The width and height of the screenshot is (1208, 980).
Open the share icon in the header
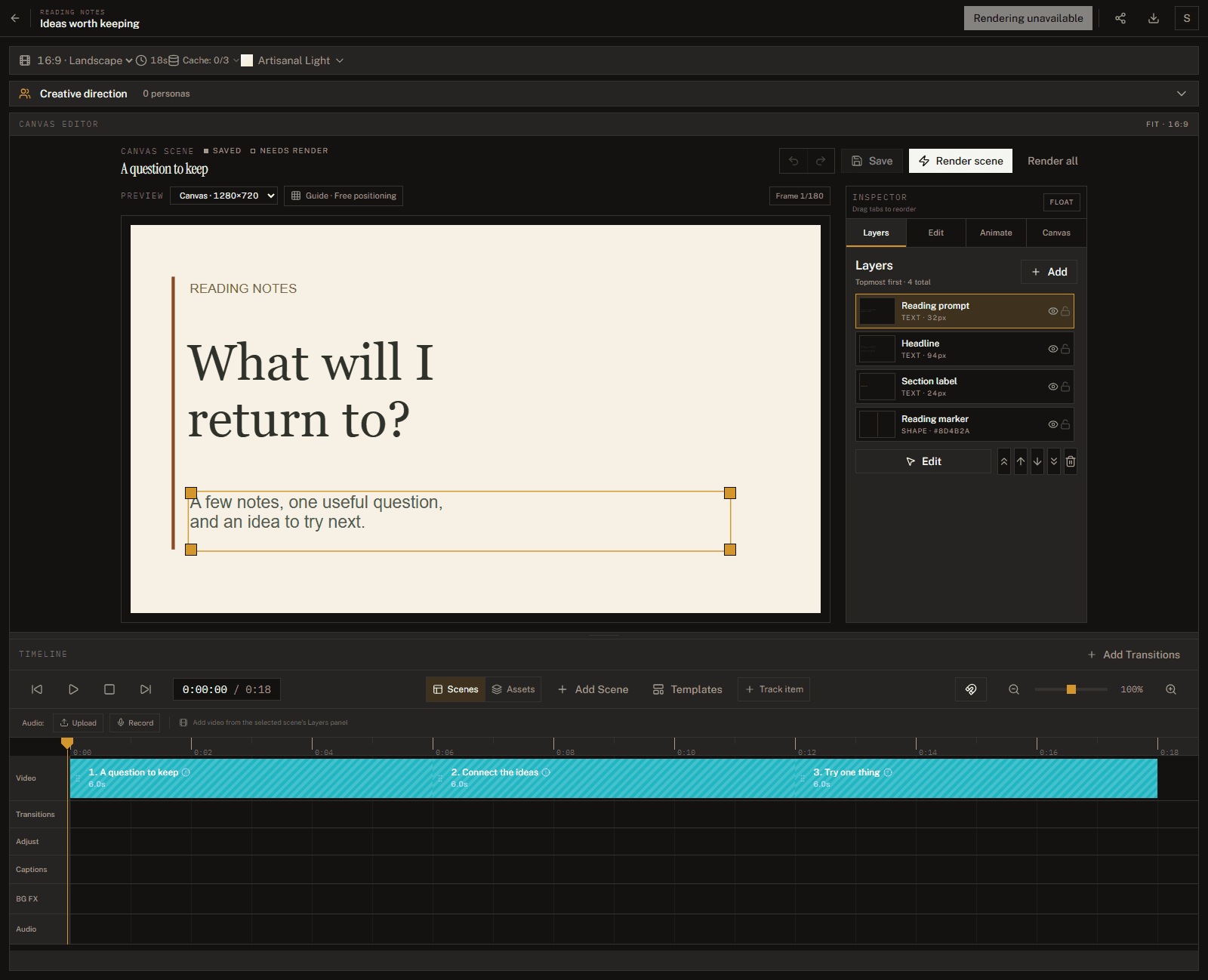coord(1120,18)
